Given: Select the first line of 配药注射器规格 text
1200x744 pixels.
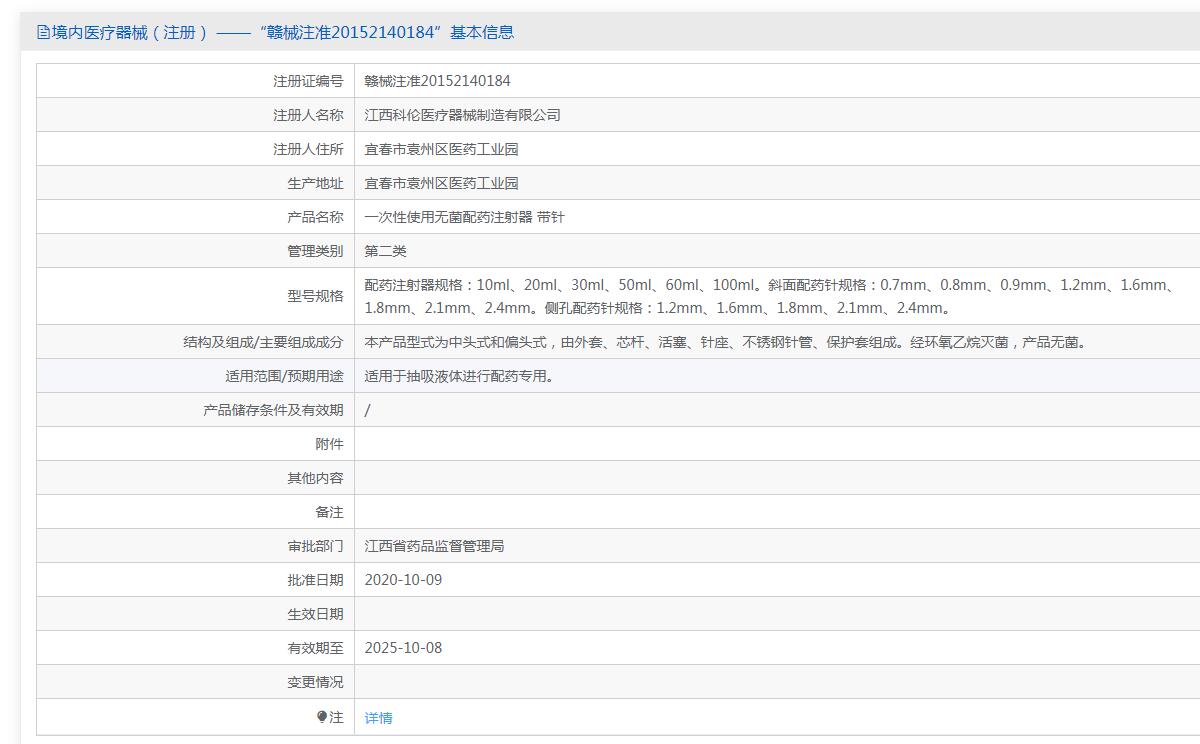Looking at the screenshot, I should pos(770,285).
